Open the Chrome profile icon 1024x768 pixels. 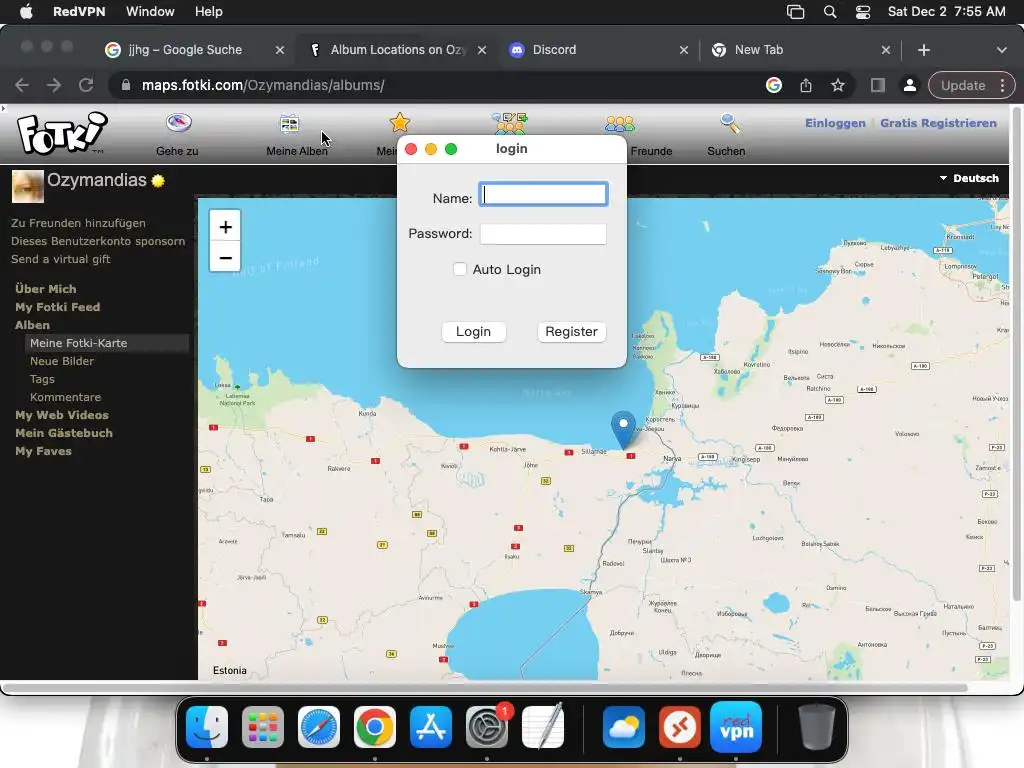[910, 85]
